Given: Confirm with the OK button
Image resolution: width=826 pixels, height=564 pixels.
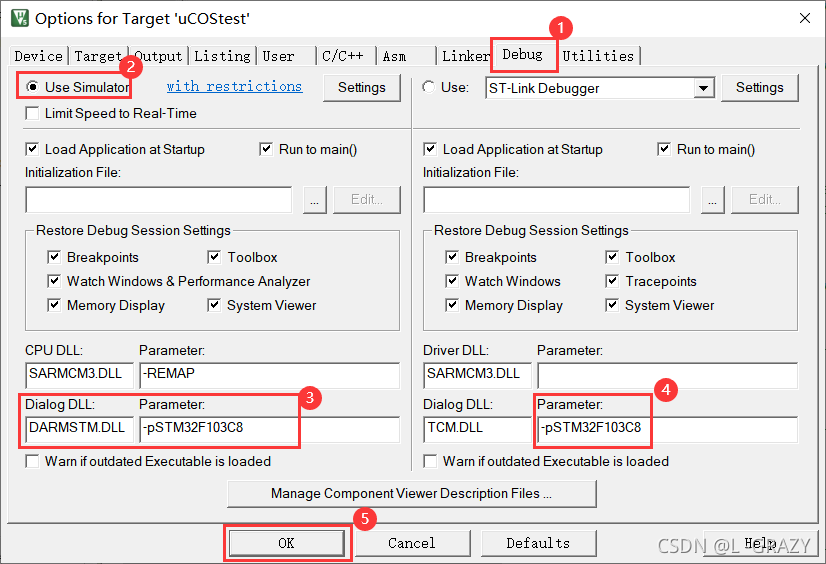Looking at the screenshot, I should point(287,543).
